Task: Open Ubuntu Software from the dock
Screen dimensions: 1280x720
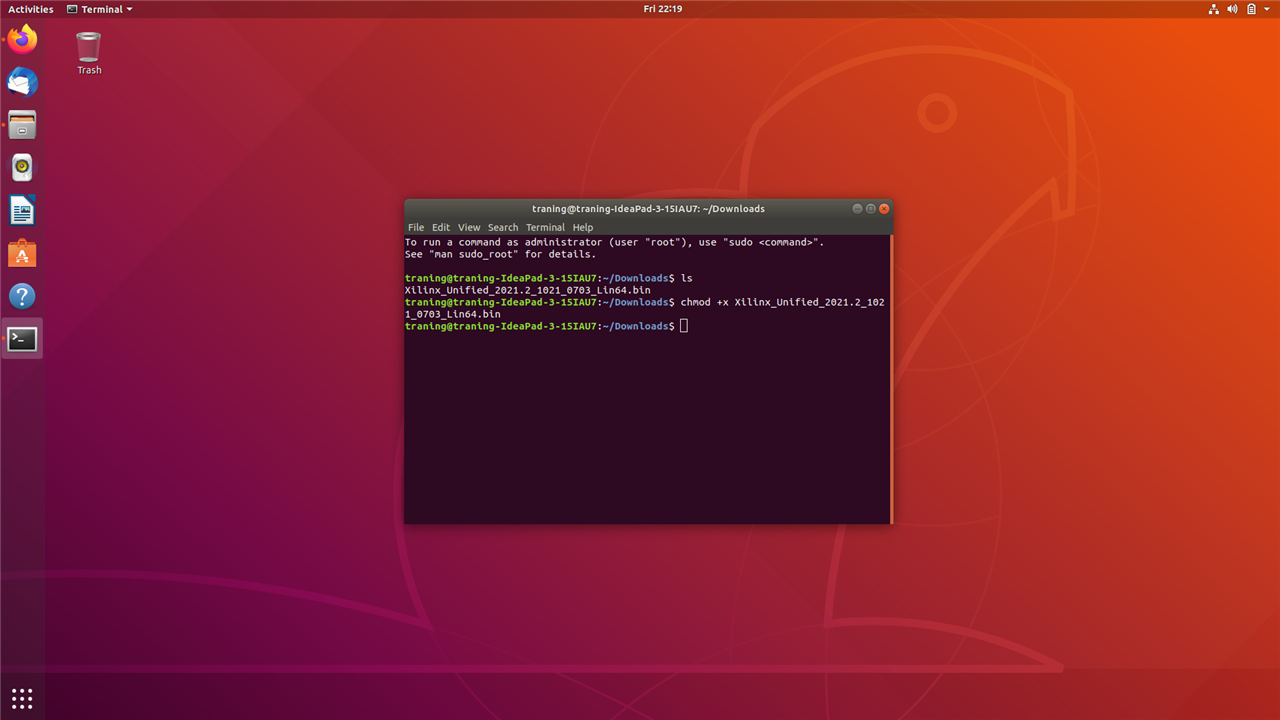Action: tap(22, 254)
